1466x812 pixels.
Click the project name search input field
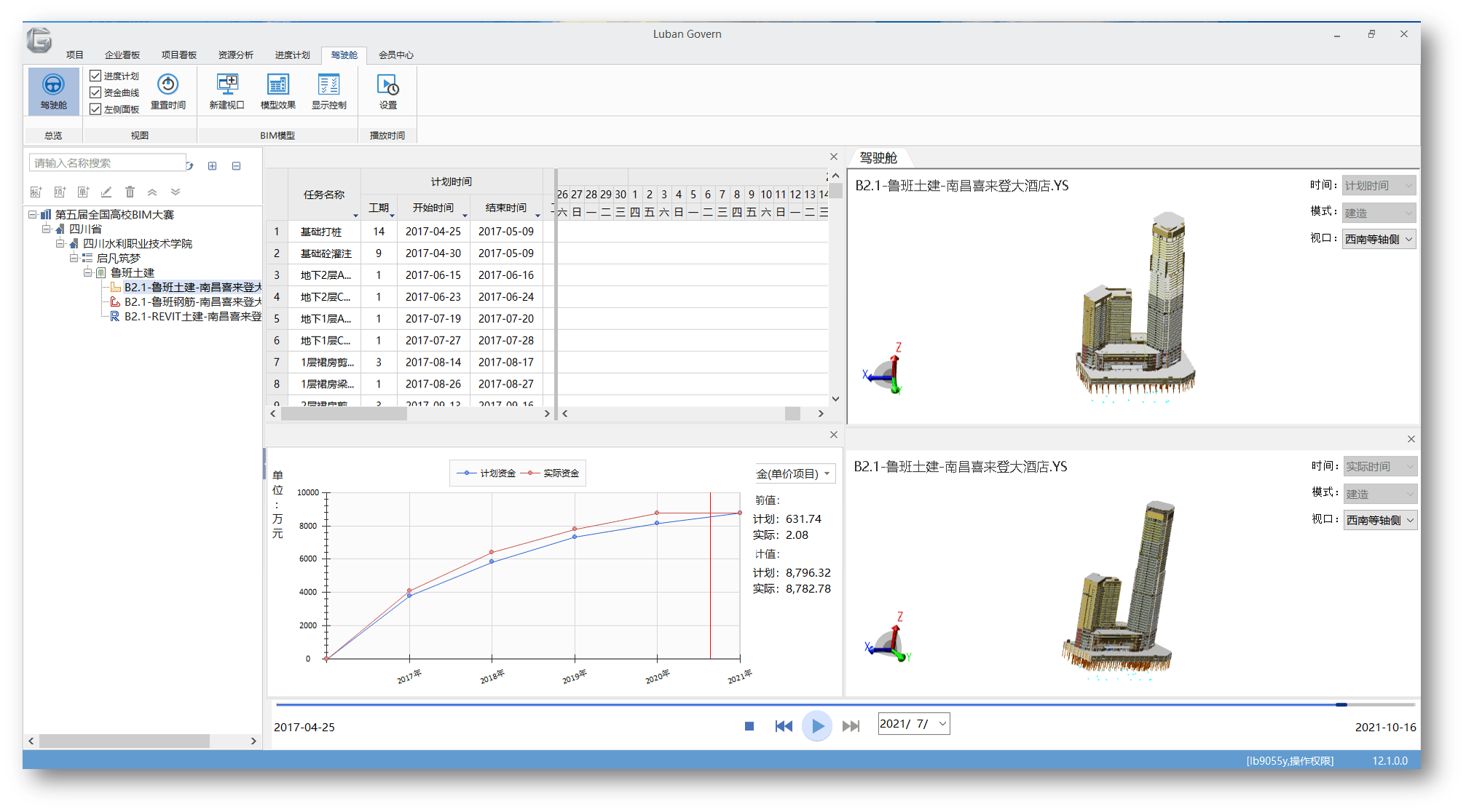107,162
